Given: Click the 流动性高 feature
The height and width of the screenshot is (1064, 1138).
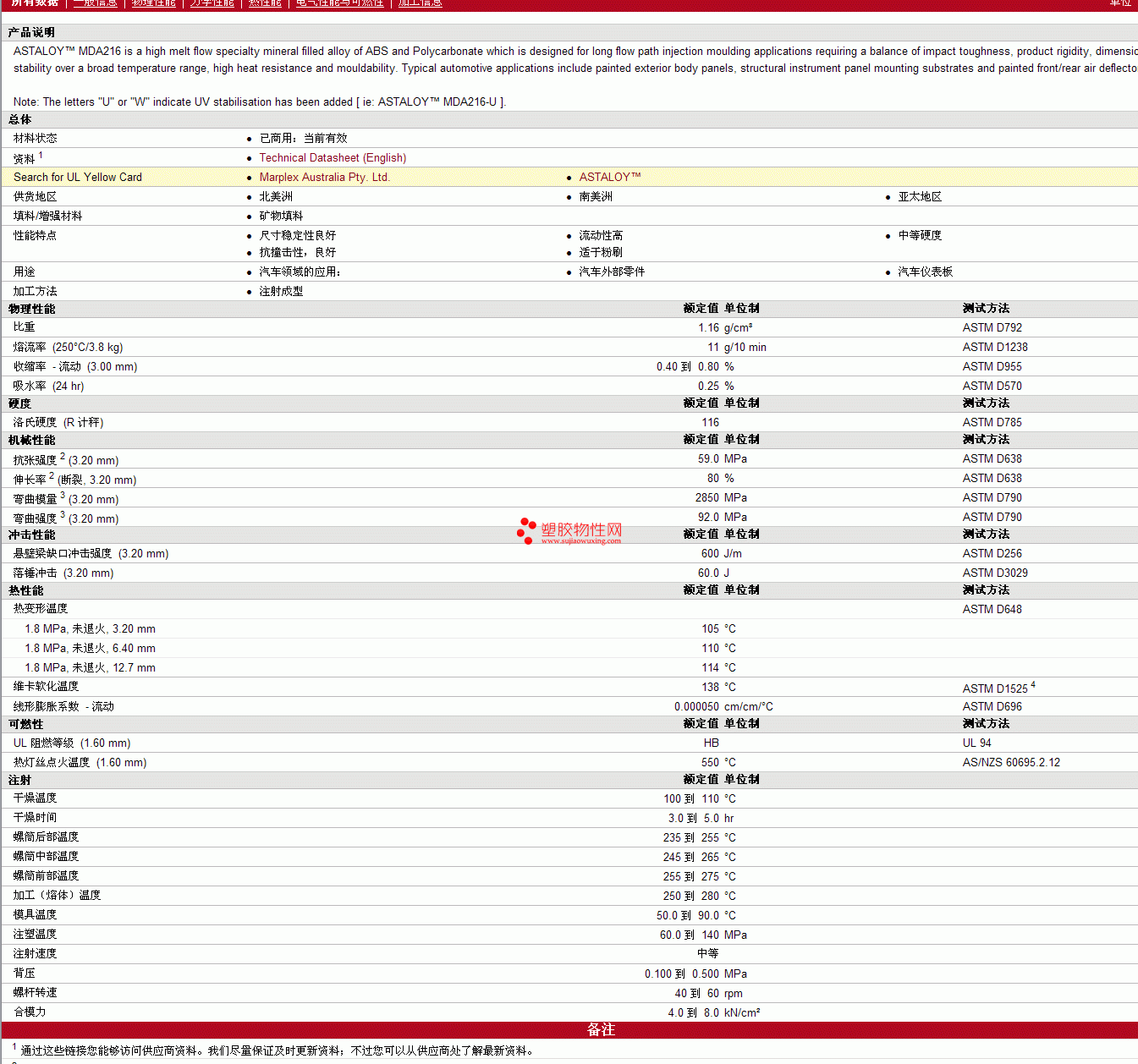Looking at the screenshot, I should (x=601, y=236).
